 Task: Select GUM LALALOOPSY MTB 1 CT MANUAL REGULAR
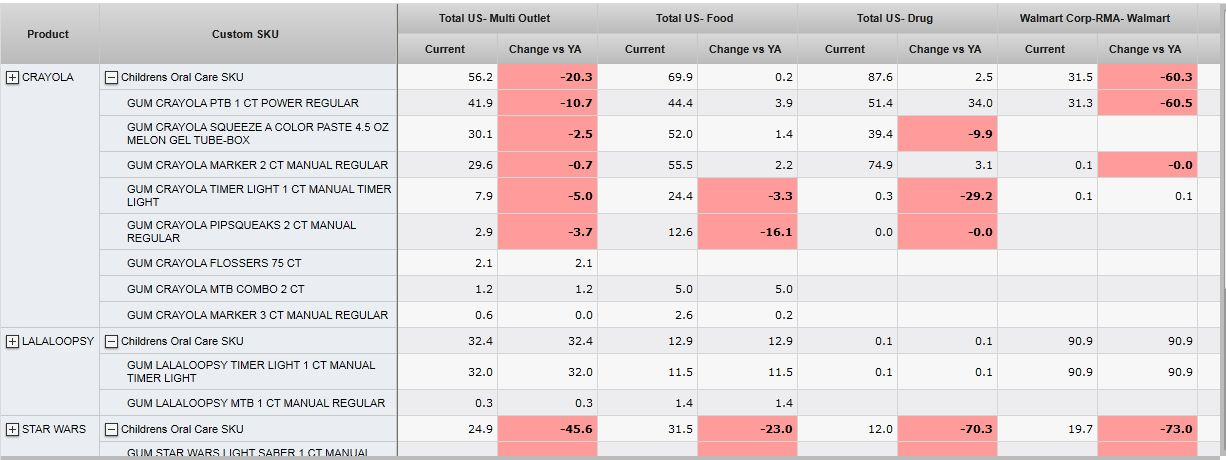pyautogui.click(x=256, y=403)
